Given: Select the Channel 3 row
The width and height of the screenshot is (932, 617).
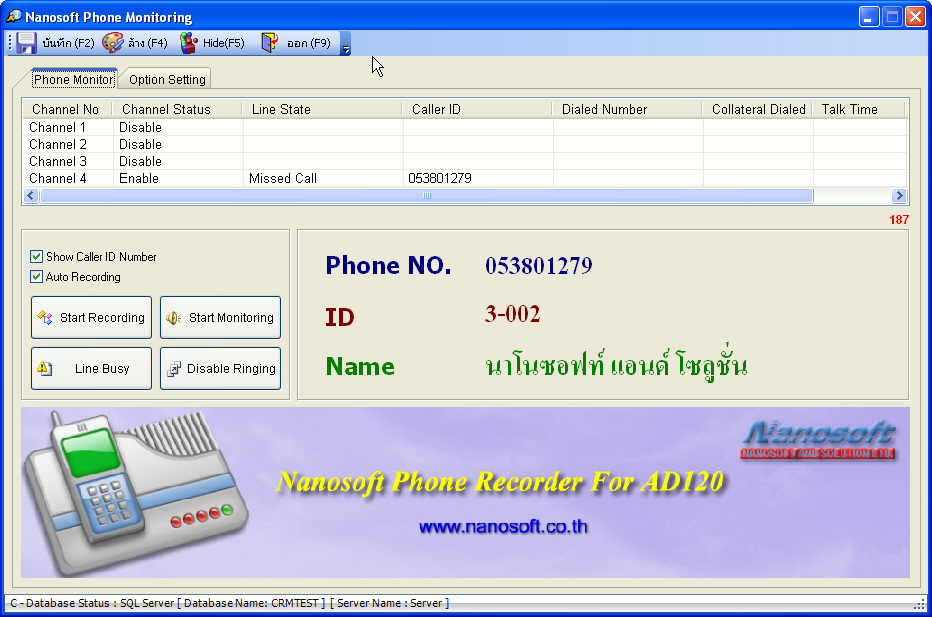Looking at the screenshot, I should (x=465, y=161).
